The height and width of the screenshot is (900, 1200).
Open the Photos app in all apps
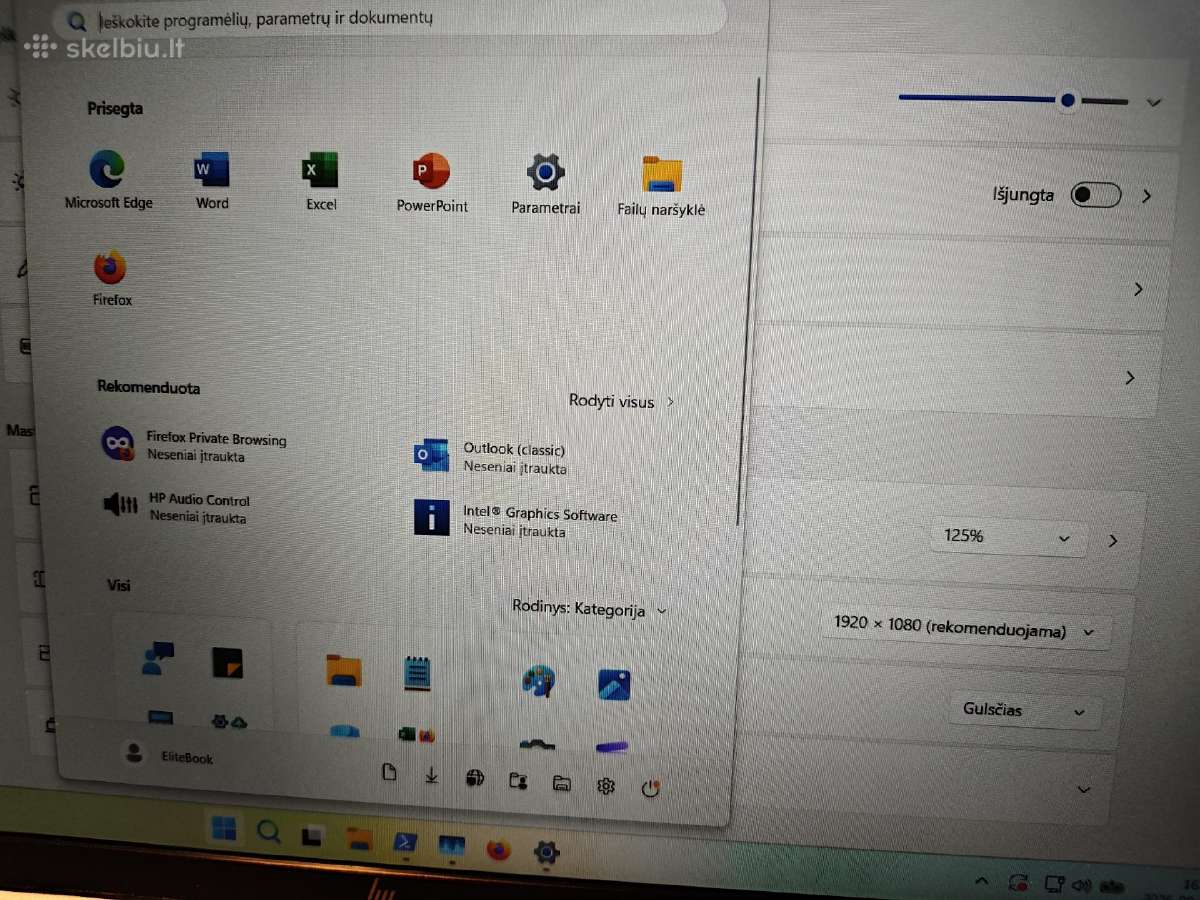(613, 684)
